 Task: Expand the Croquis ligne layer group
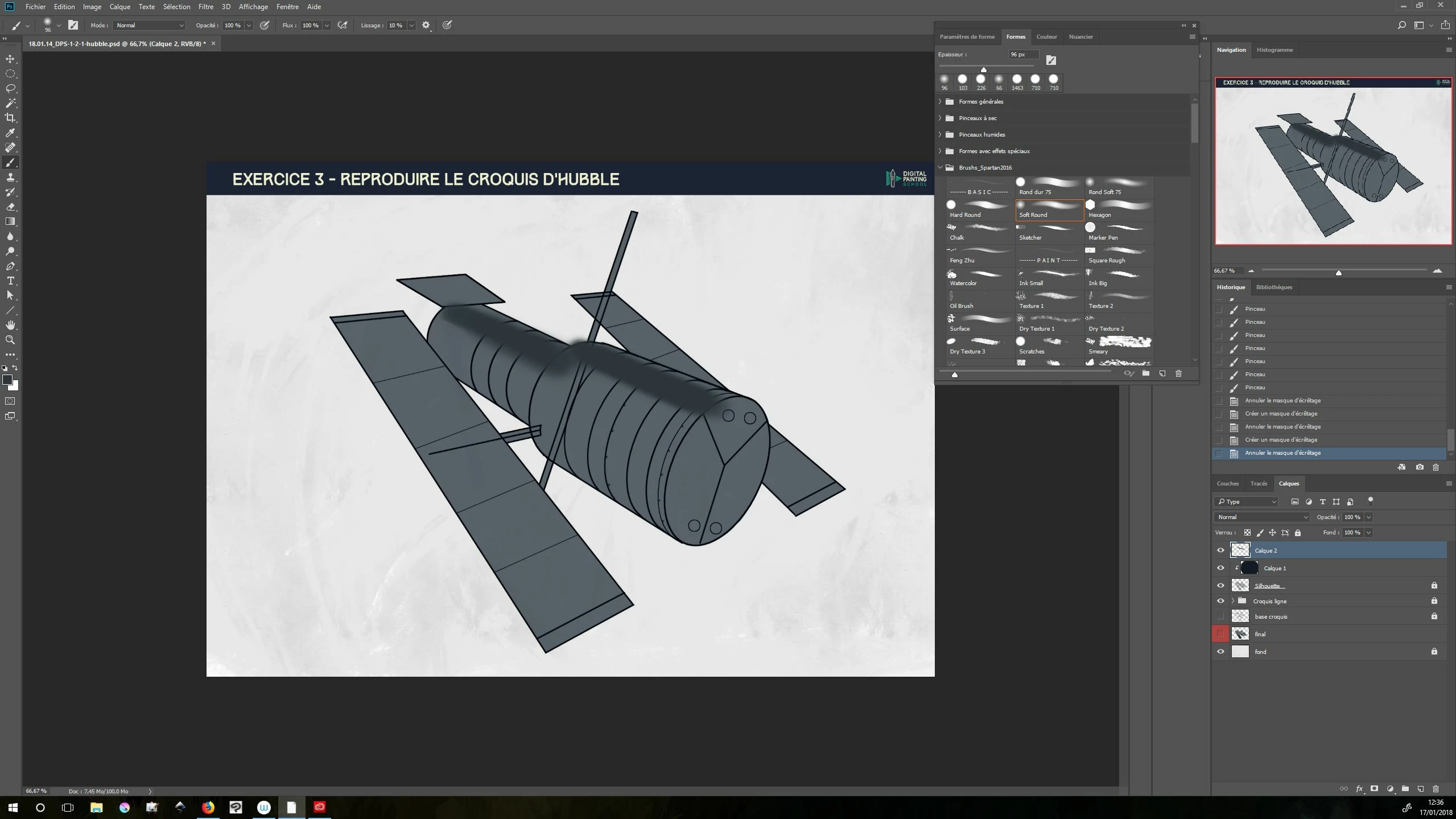1233,601
